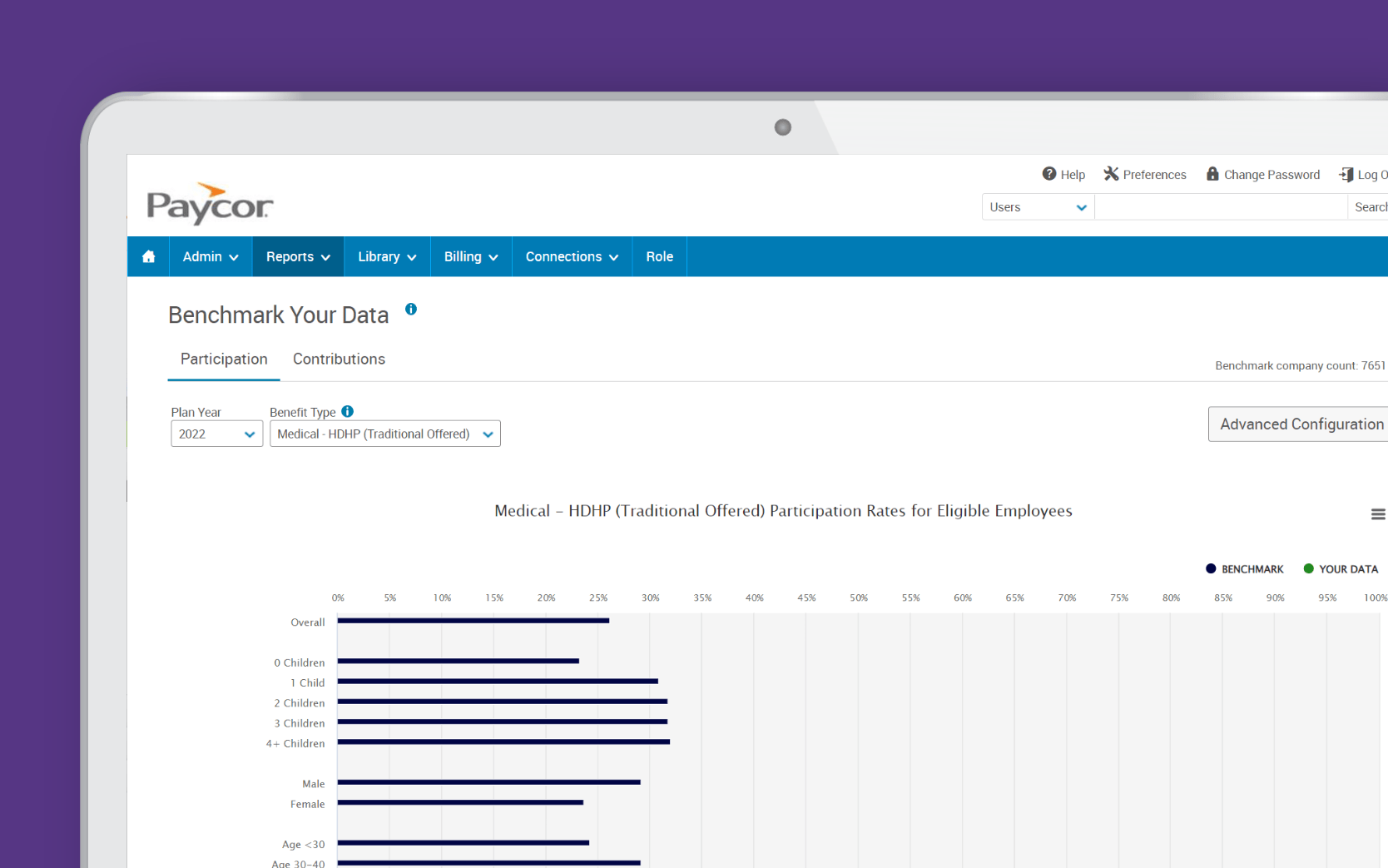Click the Advanced Configuration button

[1298, 424]
